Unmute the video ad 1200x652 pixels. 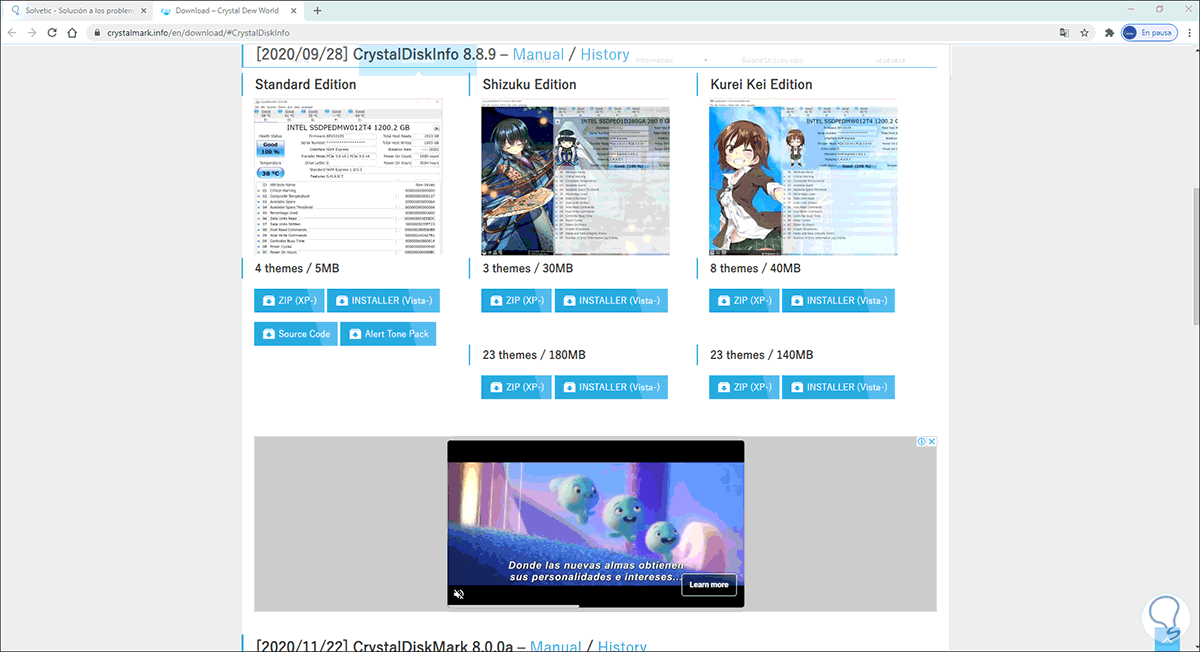point(459,594)
